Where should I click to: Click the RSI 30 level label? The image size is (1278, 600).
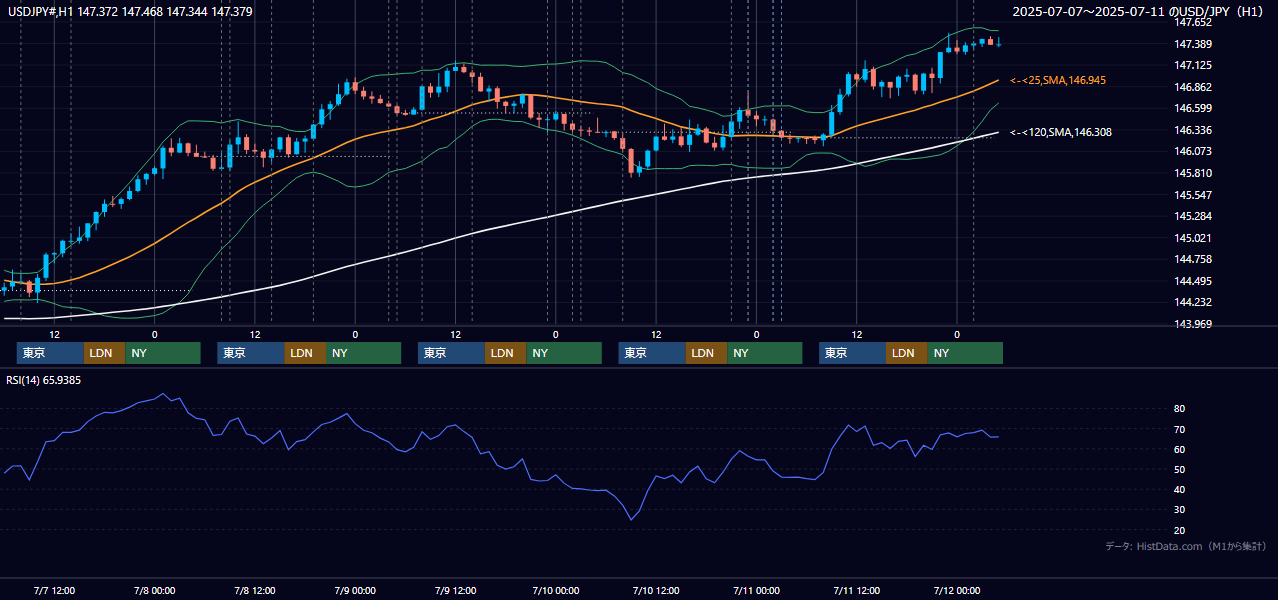[x=1180, y=510]
